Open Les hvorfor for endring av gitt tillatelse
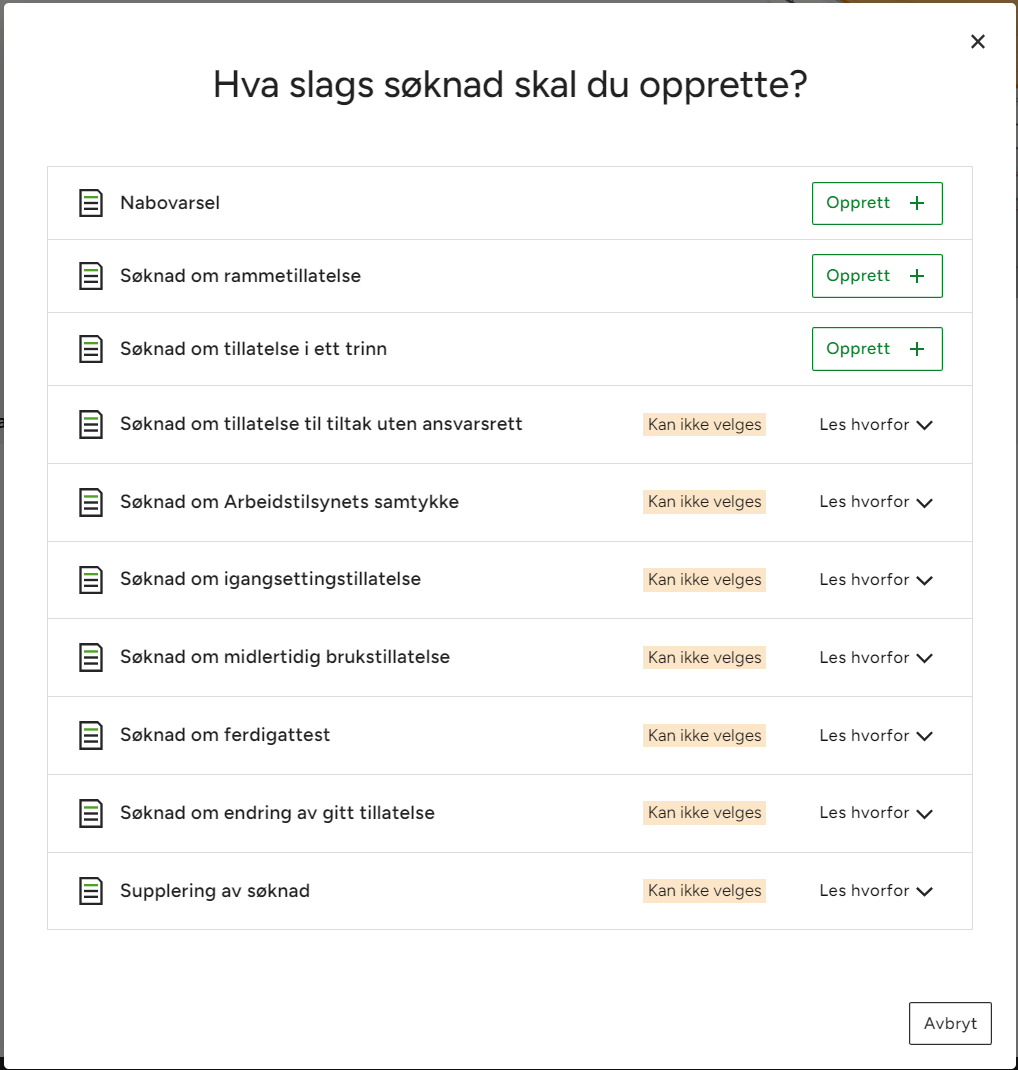Viewport: 1018px width, 1070px height. pos(875,813)
